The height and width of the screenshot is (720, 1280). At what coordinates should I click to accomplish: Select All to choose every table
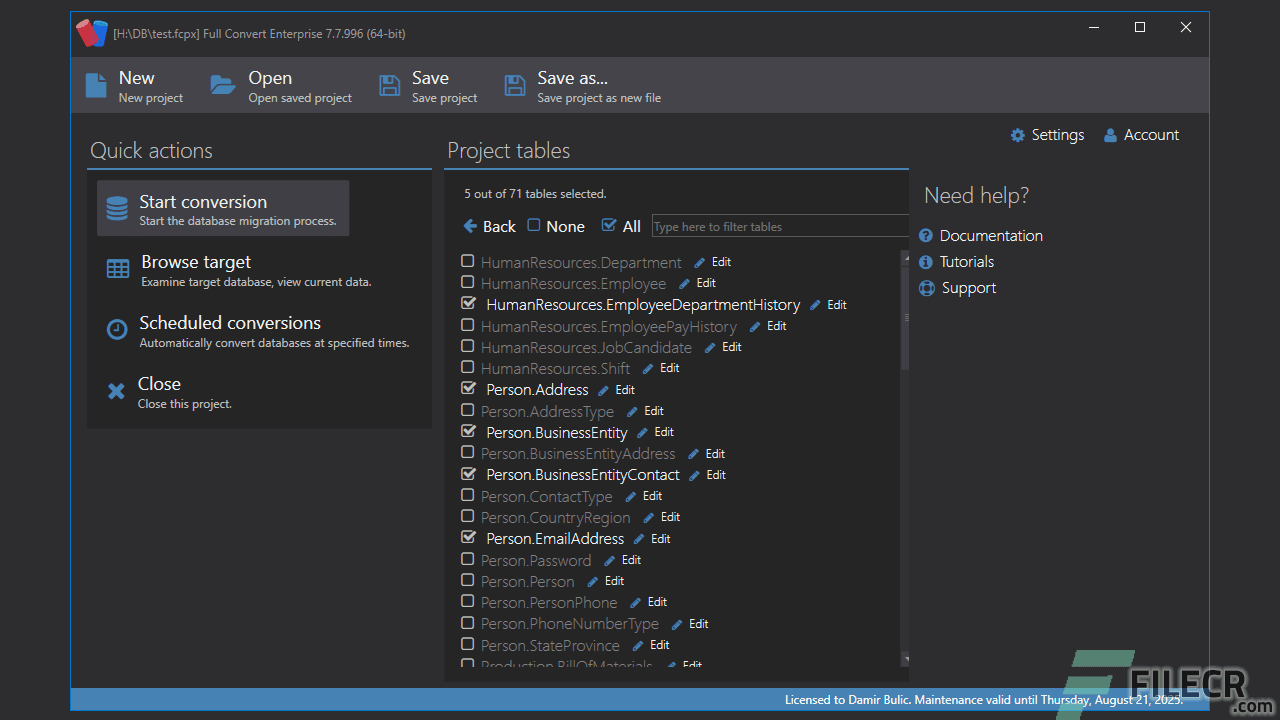621,226
